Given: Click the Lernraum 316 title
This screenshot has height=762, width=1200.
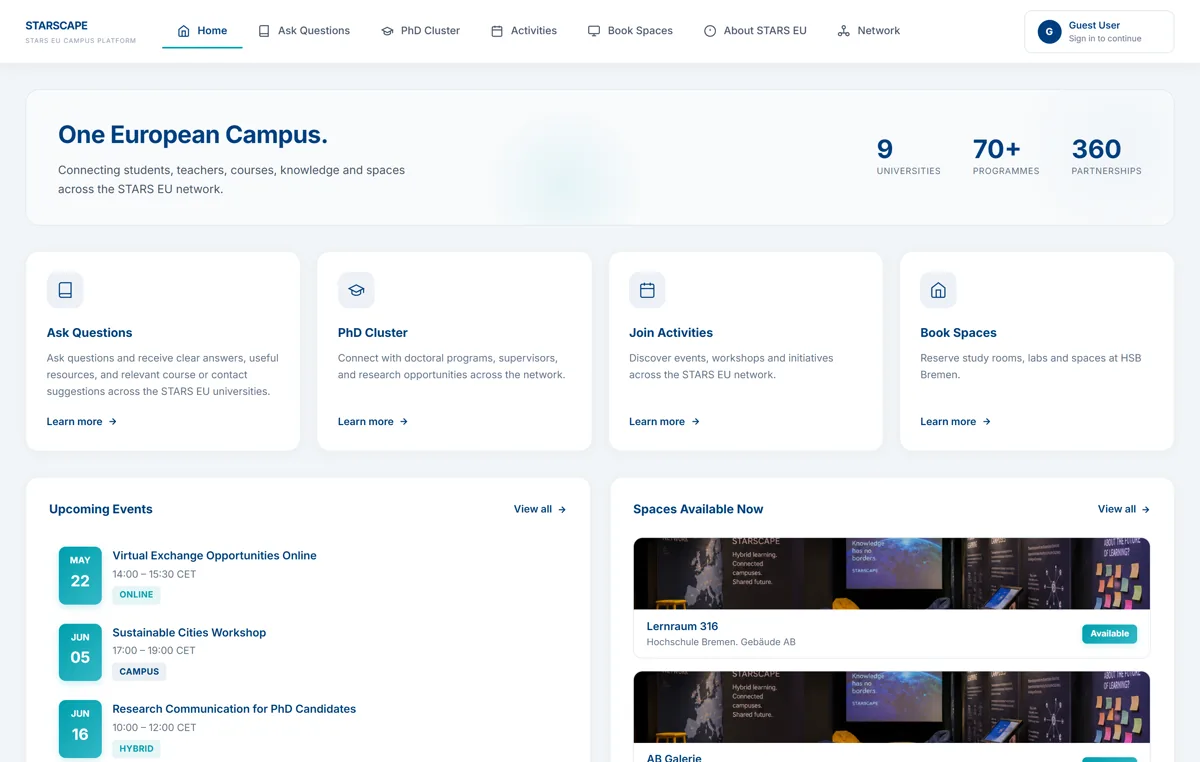Looking at the screenshot, I should [682, 627].
